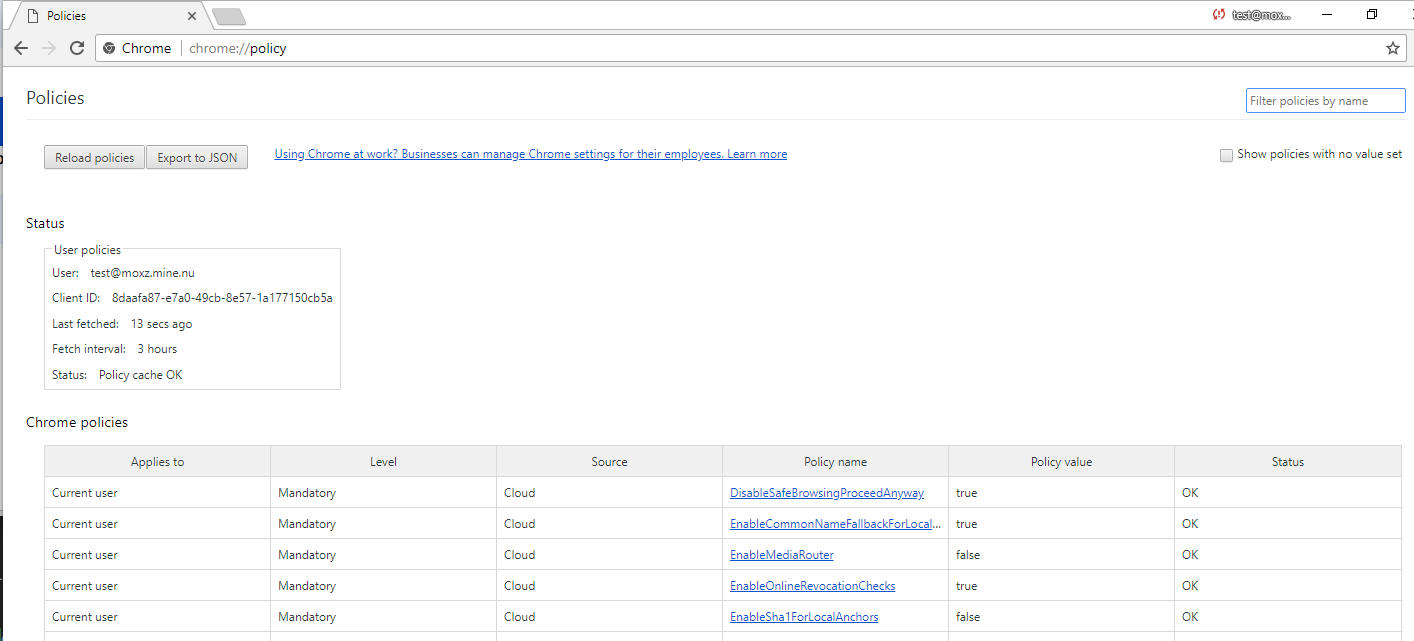Enable Show policies with no value set
The height and width of the screenshot is (641, 1414).
1226,155
